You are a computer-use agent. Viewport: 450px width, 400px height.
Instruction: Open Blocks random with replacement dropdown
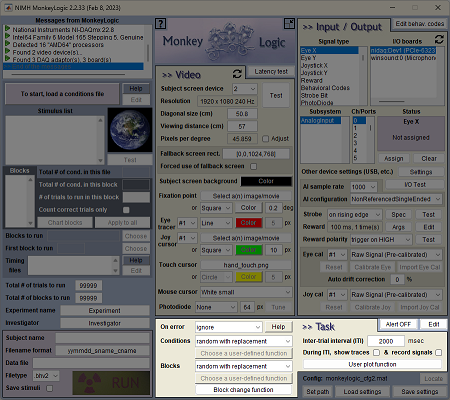click(244, 366)
